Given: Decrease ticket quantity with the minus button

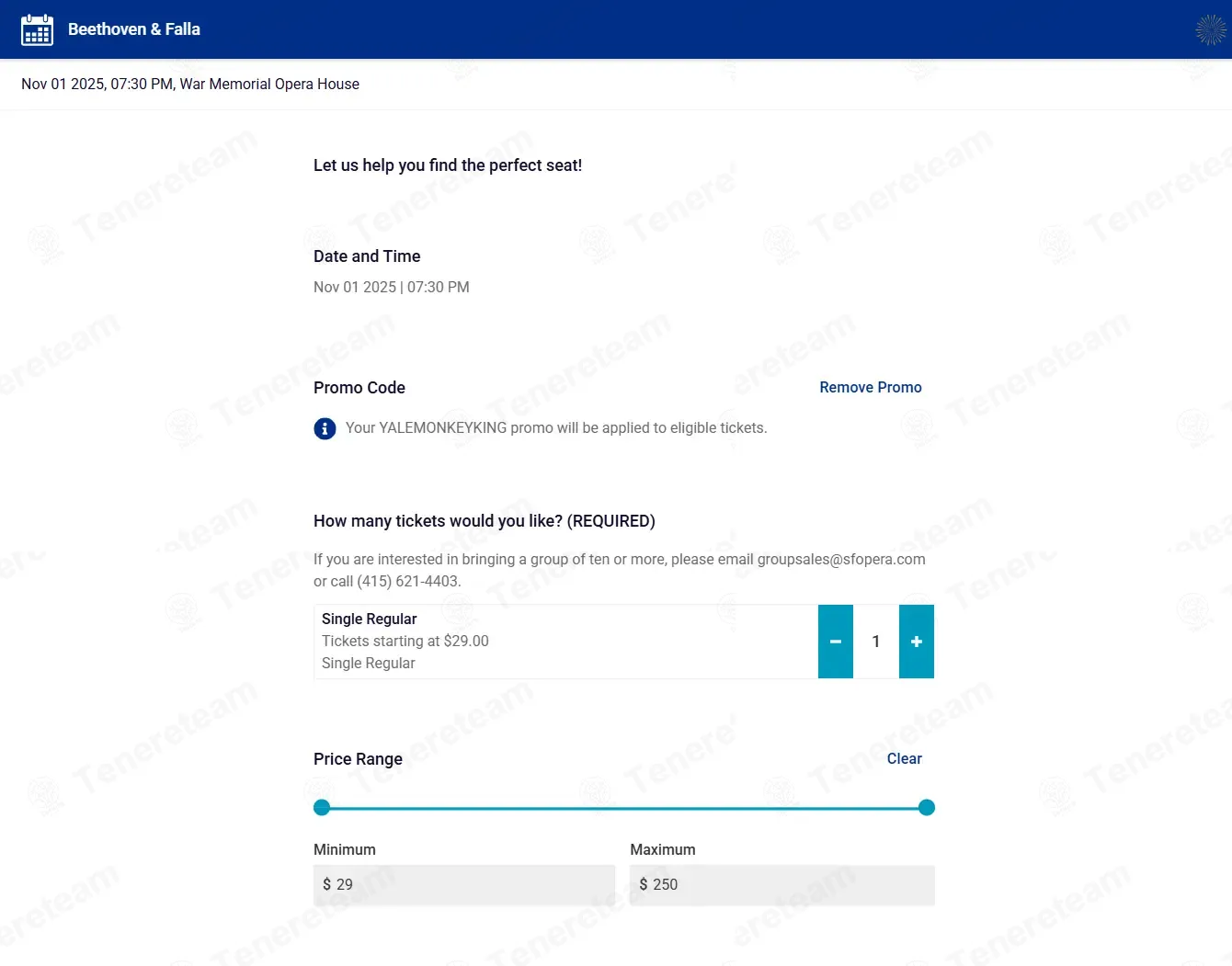Looking at the screenshot, I should (x=835, y=642).
